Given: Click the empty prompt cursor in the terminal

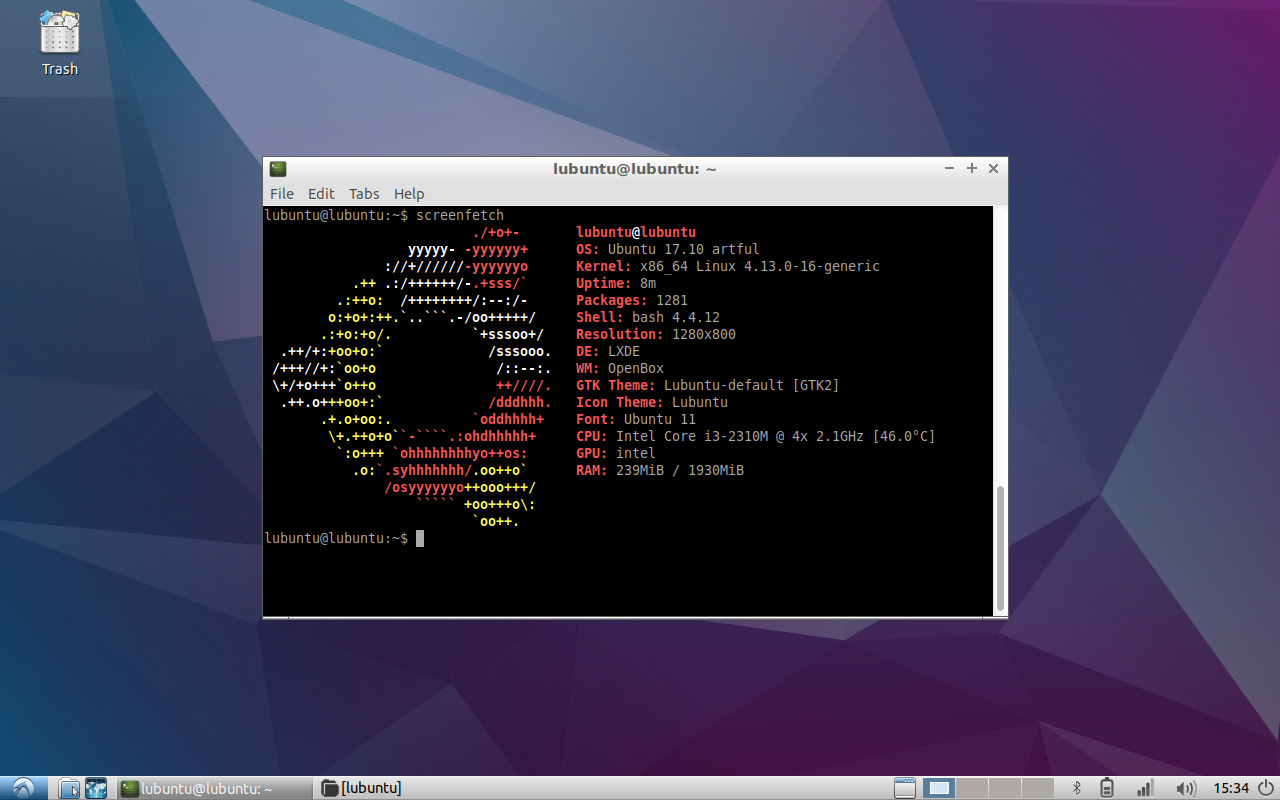Looking at the screenshot, I should pos(420,539).
